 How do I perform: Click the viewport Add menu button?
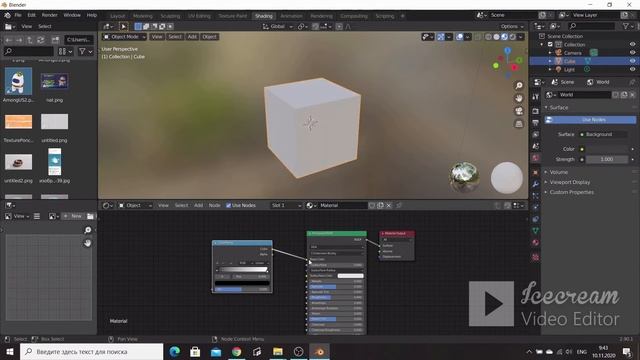(x=192, y=37)
